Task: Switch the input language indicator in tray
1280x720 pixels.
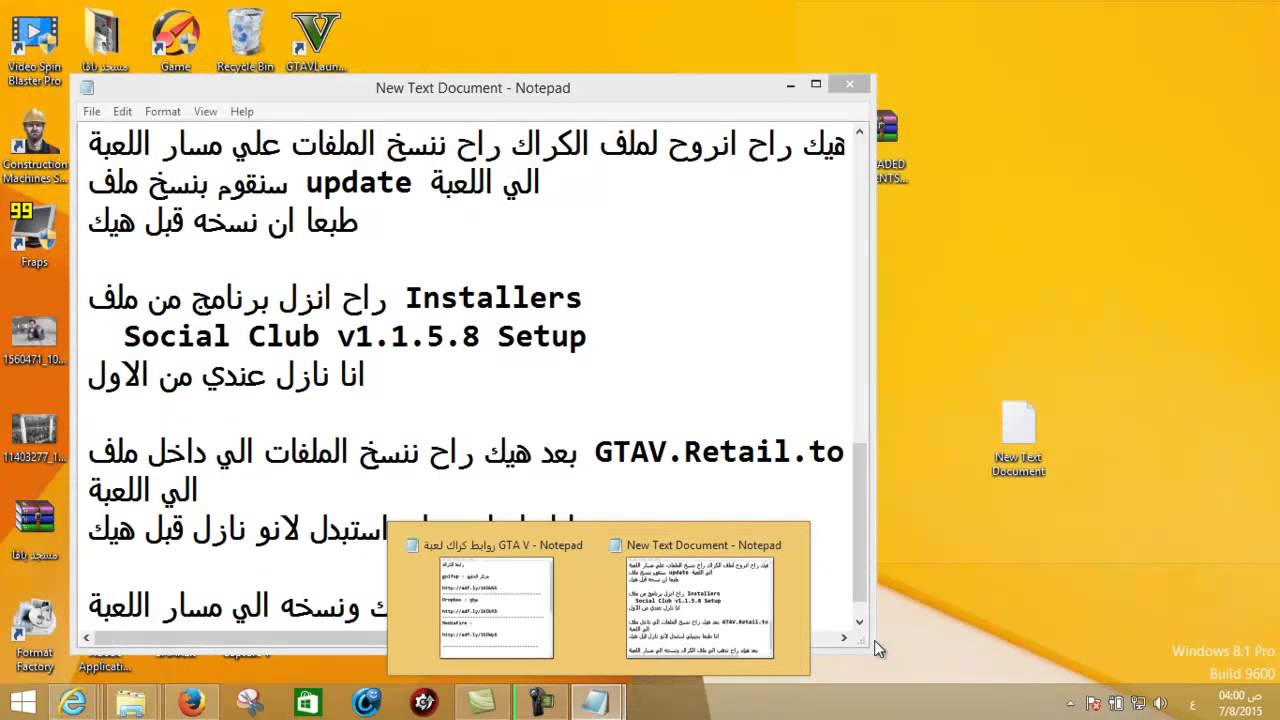Action: pyautogui.click(x=1193, y=703)
